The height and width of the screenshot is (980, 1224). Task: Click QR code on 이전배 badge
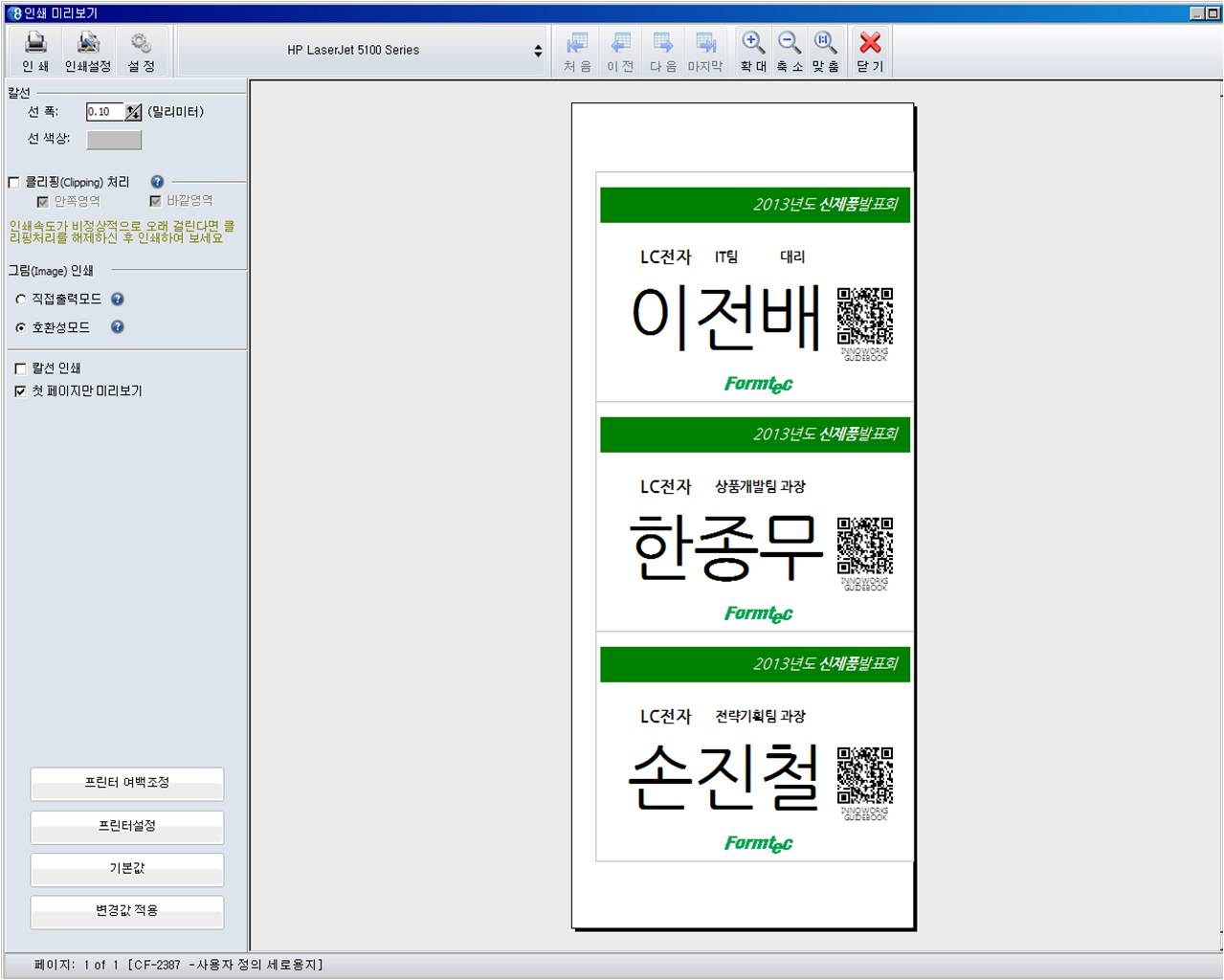click(865, 316)
